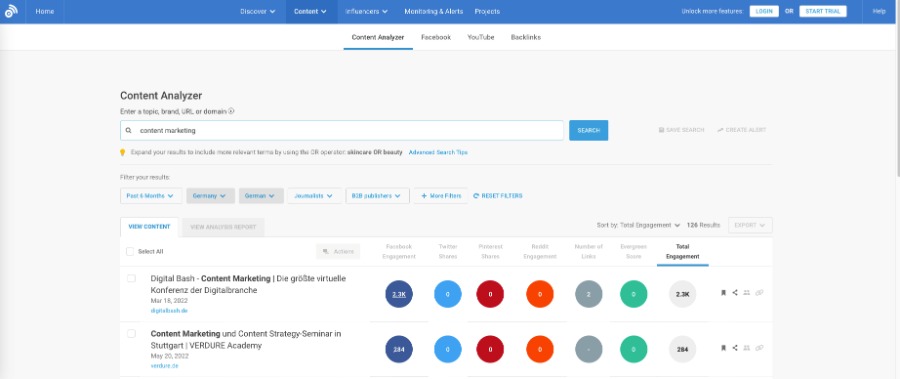
Task: Open the Germany country filter
Action: [211, 196]
